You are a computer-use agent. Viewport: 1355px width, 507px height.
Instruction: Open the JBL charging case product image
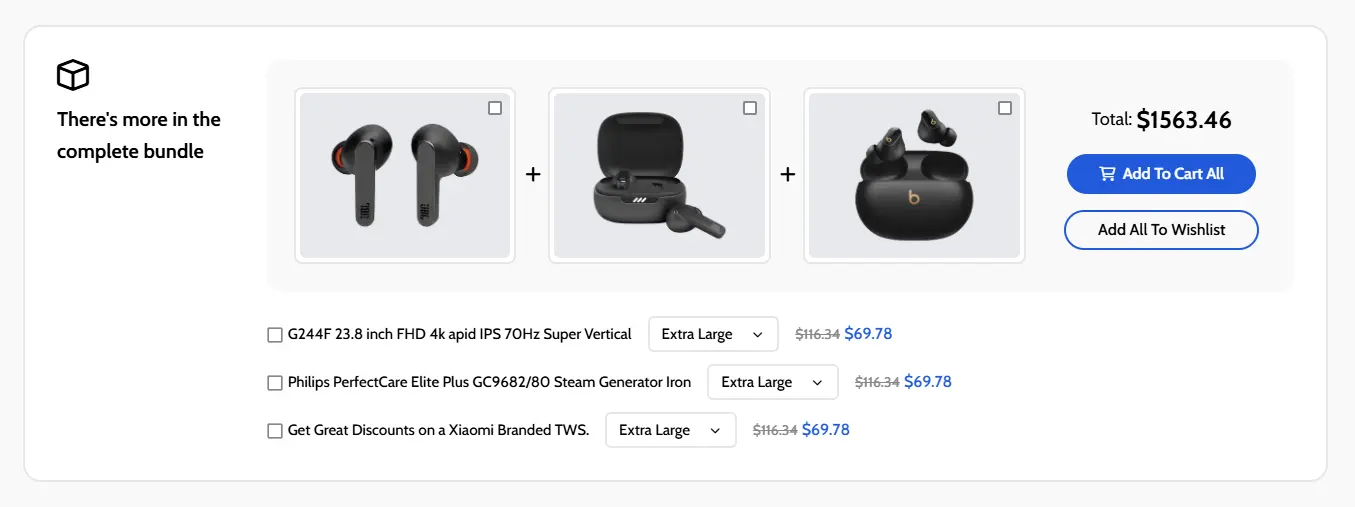[659, 176]
